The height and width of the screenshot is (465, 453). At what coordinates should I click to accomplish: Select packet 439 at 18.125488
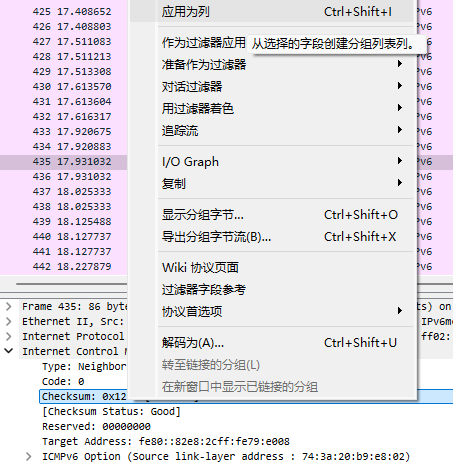point(63,222)
